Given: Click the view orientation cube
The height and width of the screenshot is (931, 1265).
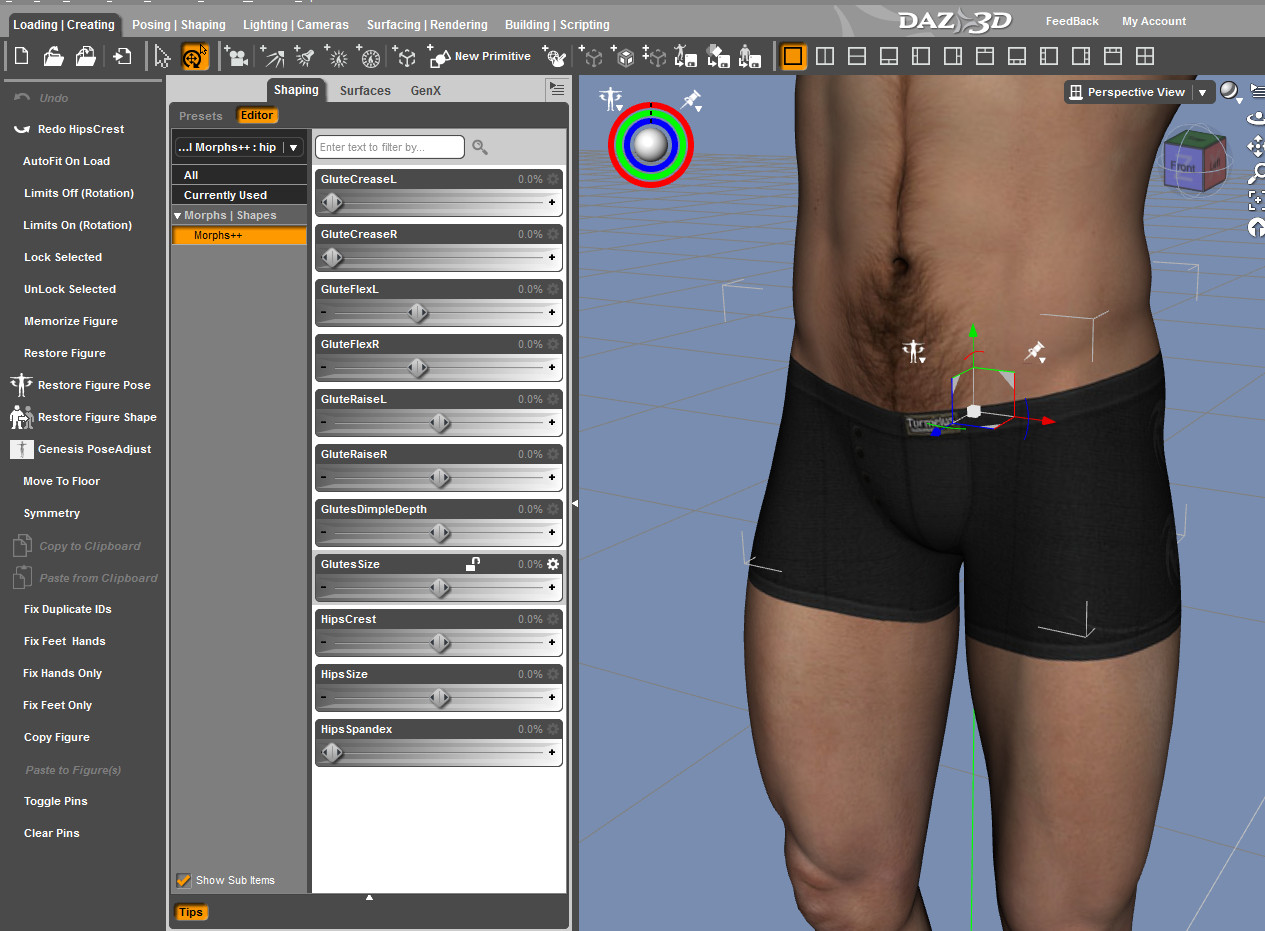Looking at the screenshot, I should [1194, 162].
